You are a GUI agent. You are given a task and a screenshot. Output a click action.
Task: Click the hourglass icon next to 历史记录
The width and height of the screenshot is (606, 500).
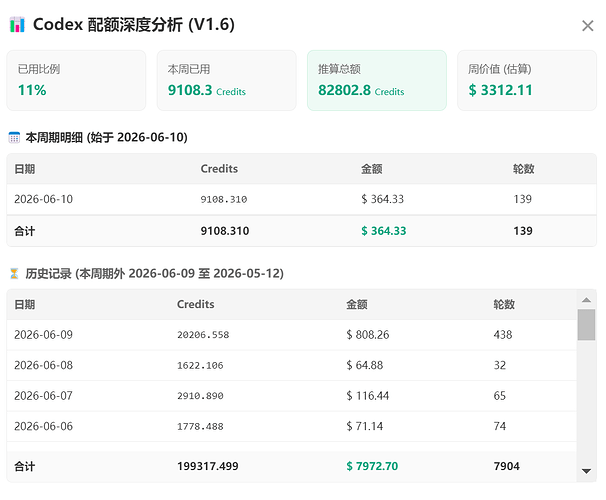click(x=14, y=274)
